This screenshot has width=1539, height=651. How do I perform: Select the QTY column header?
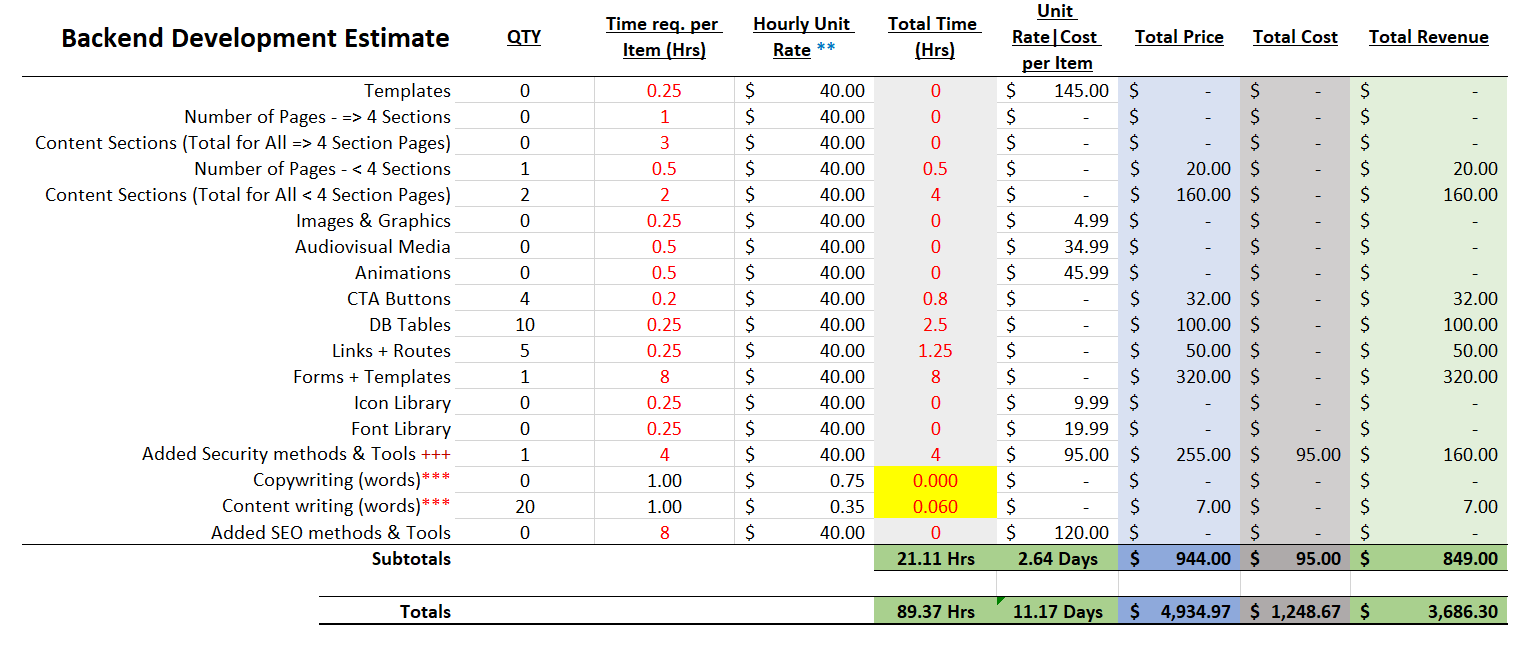pos(522,36)
